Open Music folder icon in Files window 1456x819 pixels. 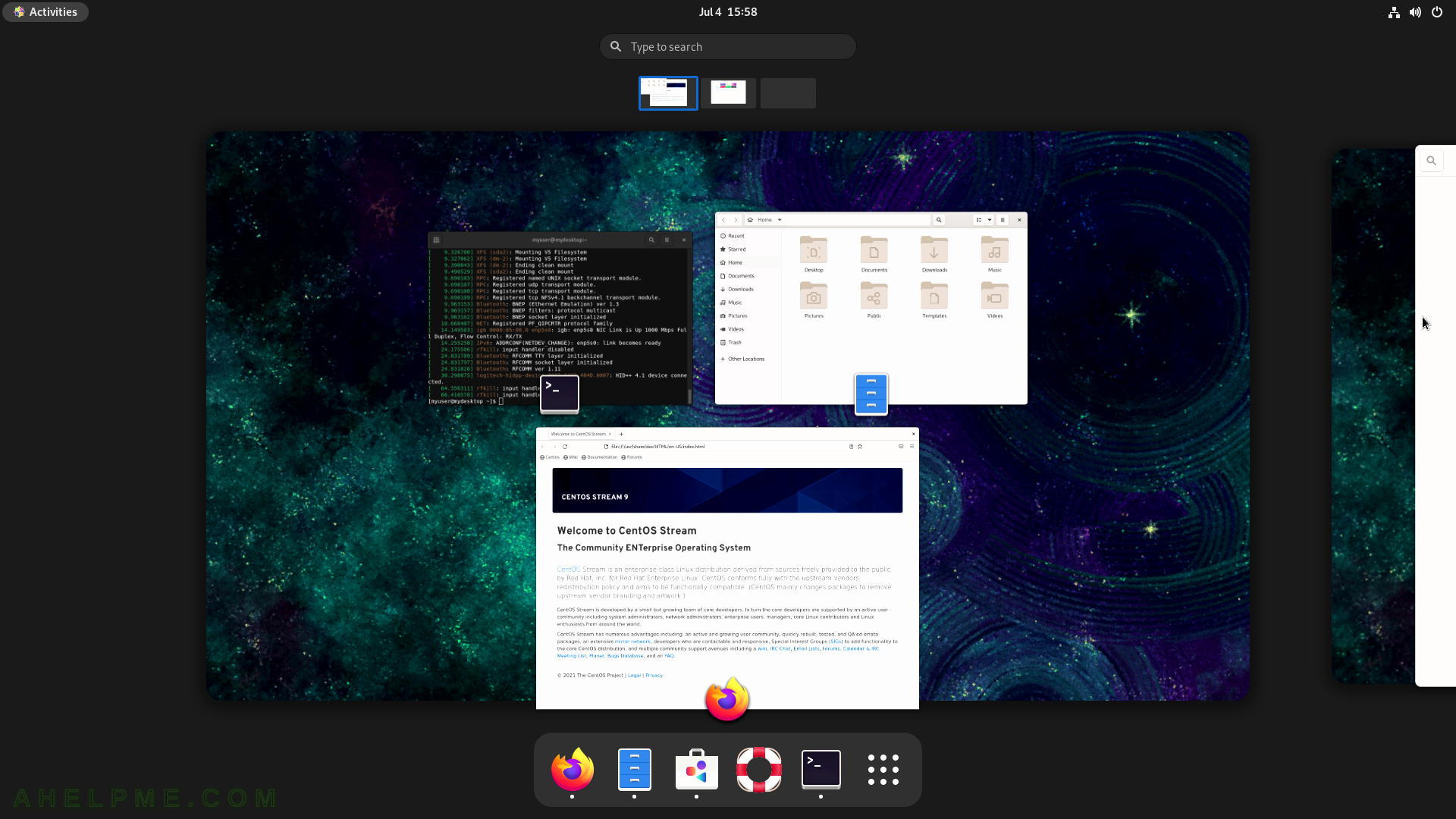(x=995, y=254)
